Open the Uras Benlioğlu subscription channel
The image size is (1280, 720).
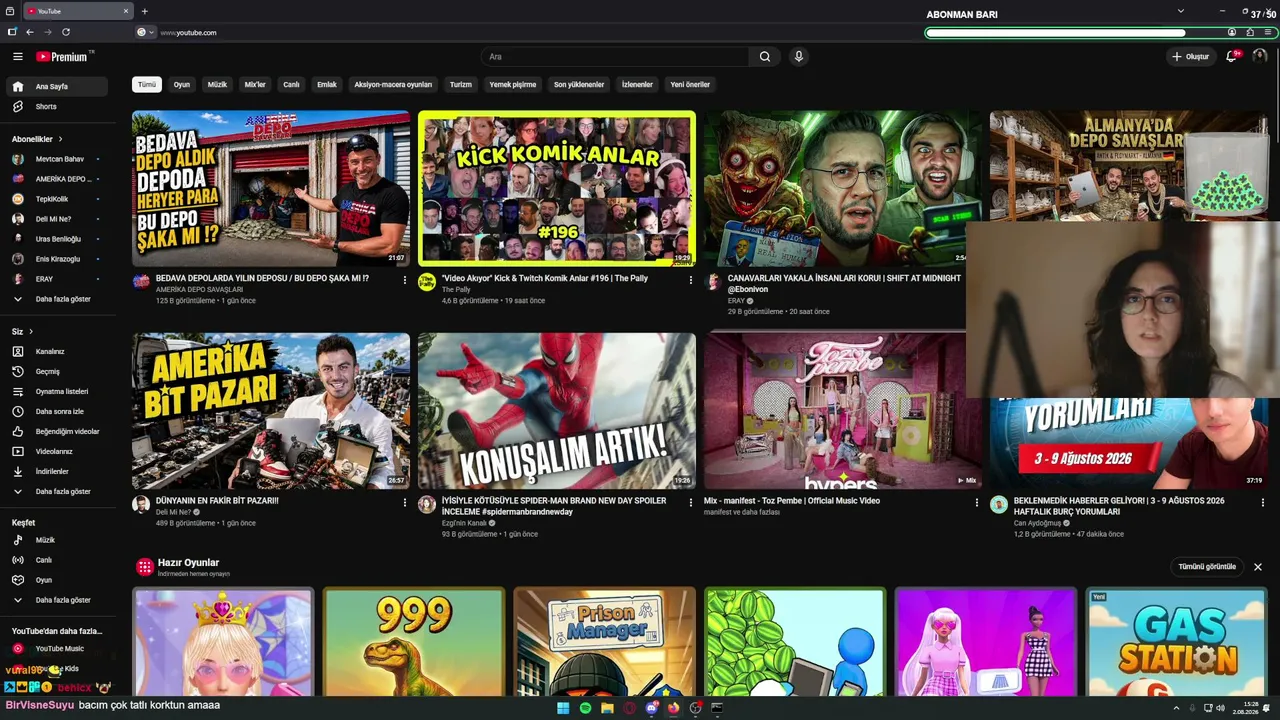click(58, 239)
